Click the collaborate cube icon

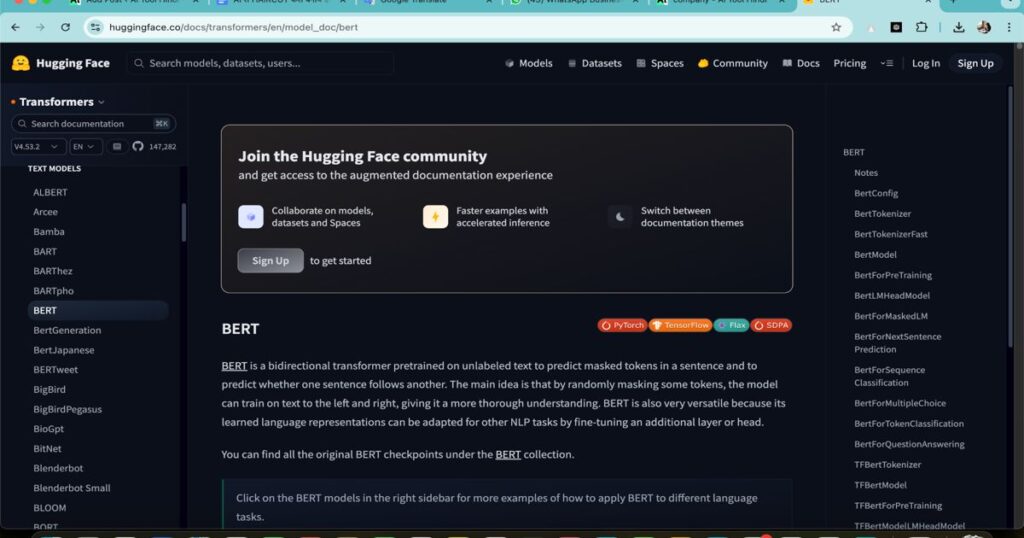click(251, 217)
